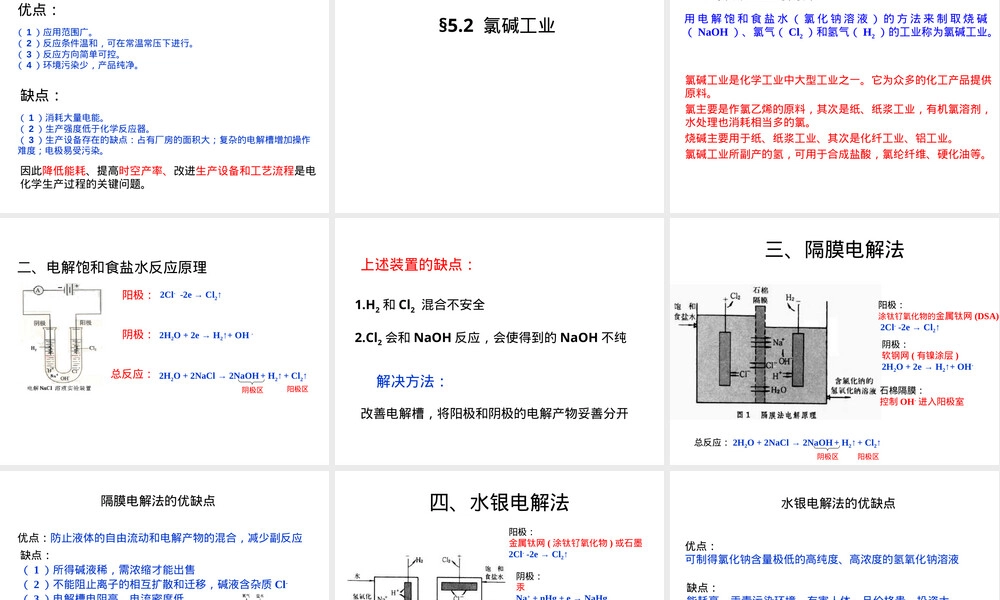1000x600 pixels.
Task: Open the 氯碱工业 definition slide with red text
Action: (834, 106)
